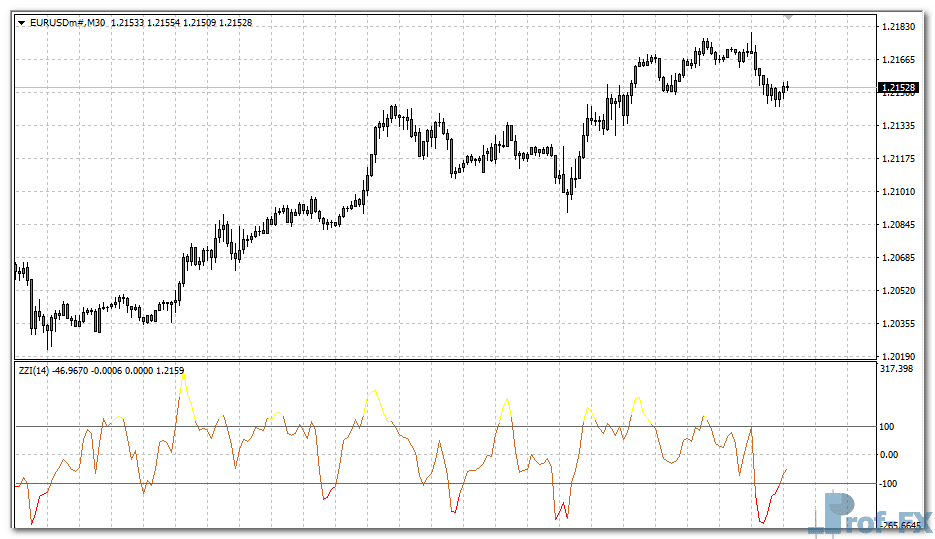
Task: Click the 0.00 level label on indicator scale
Action: [888, 455]
